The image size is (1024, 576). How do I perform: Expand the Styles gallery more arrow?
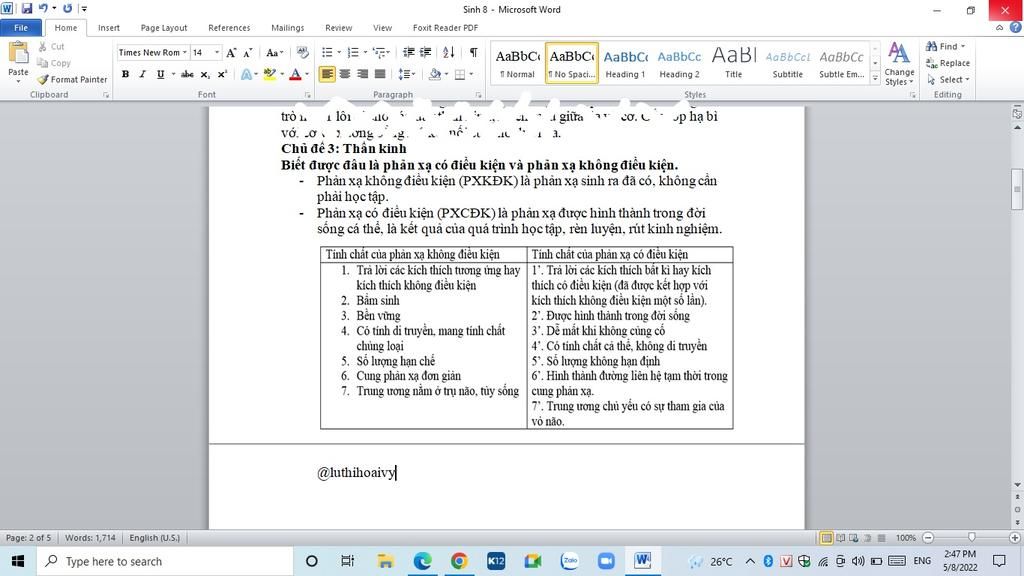coord(875,78)
